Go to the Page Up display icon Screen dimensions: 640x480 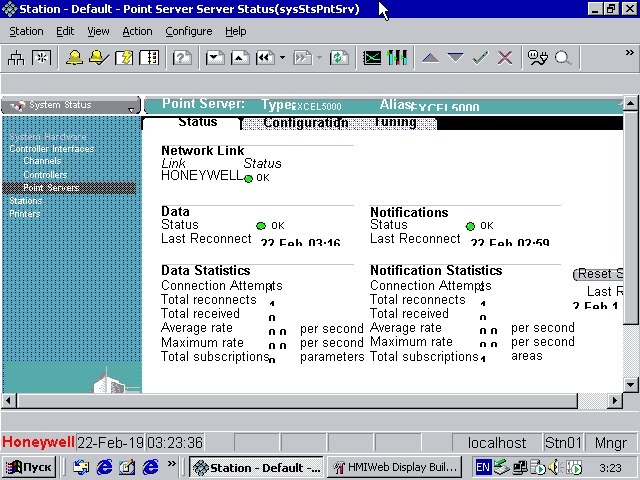(x=240, y=58)
